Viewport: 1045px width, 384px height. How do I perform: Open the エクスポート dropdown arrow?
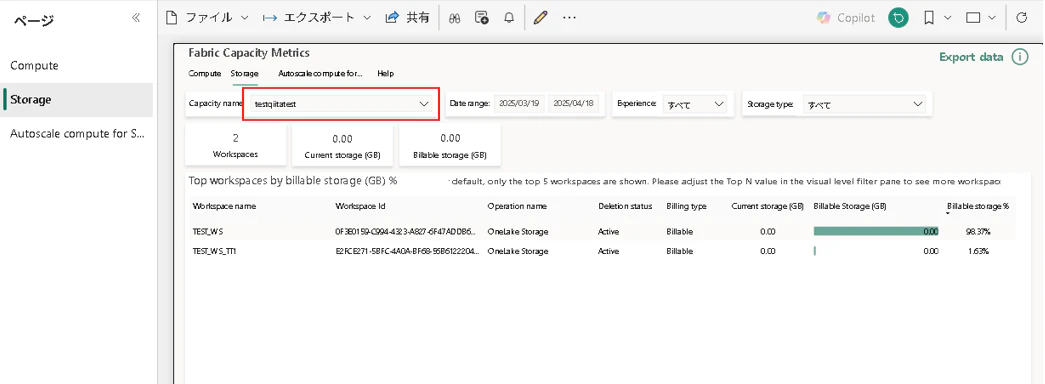tap(367, 18)
